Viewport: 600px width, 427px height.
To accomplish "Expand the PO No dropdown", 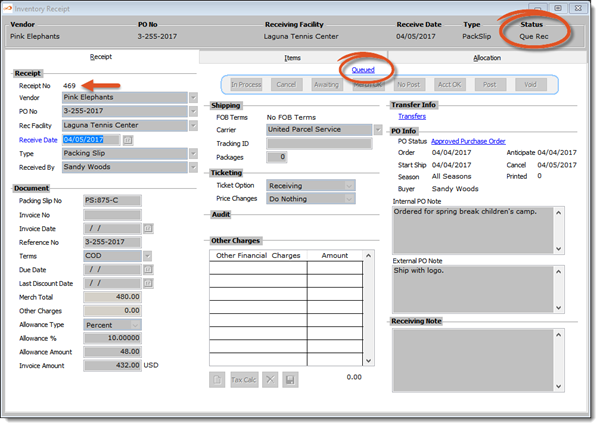I will (x=194, y=111).
